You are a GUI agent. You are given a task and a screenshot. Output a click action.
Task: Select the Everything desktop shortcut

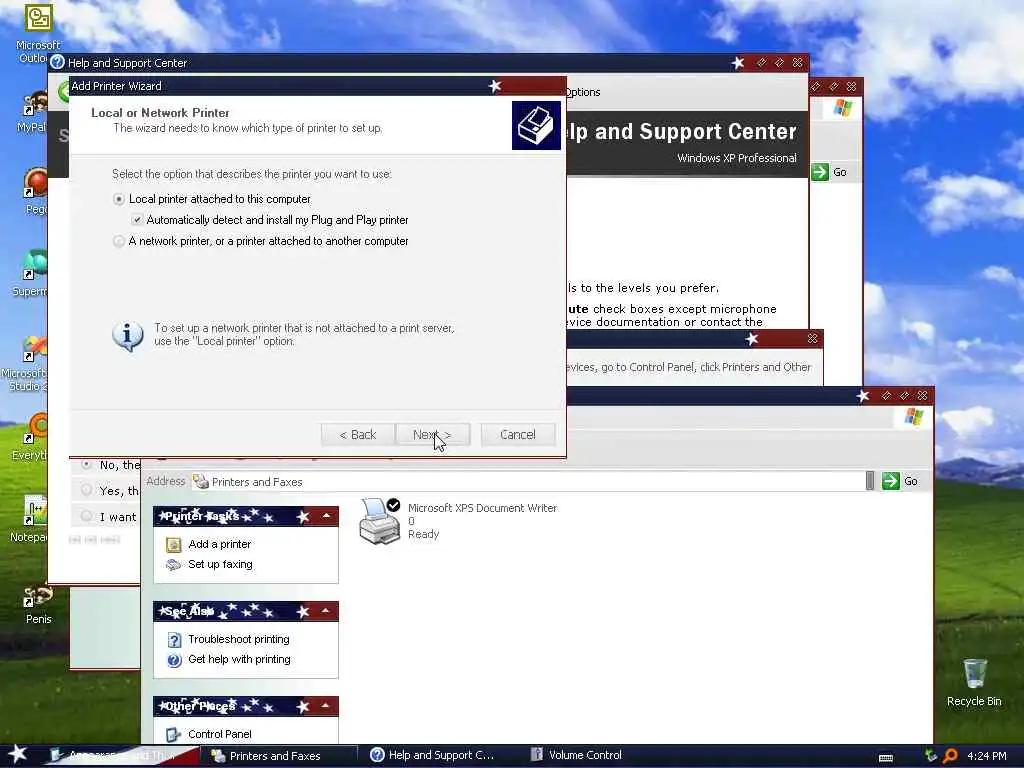tap(30, 438)
